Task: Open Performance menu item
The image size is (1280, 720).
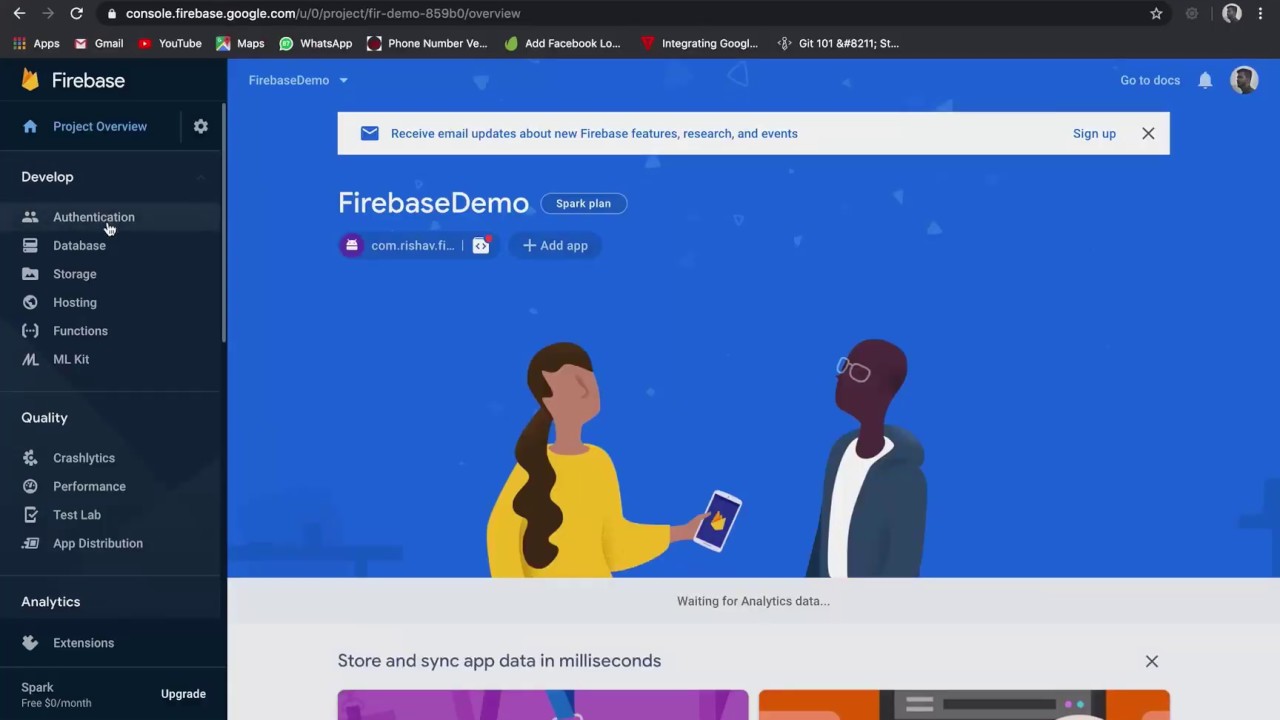Action: tap(89, 486)
